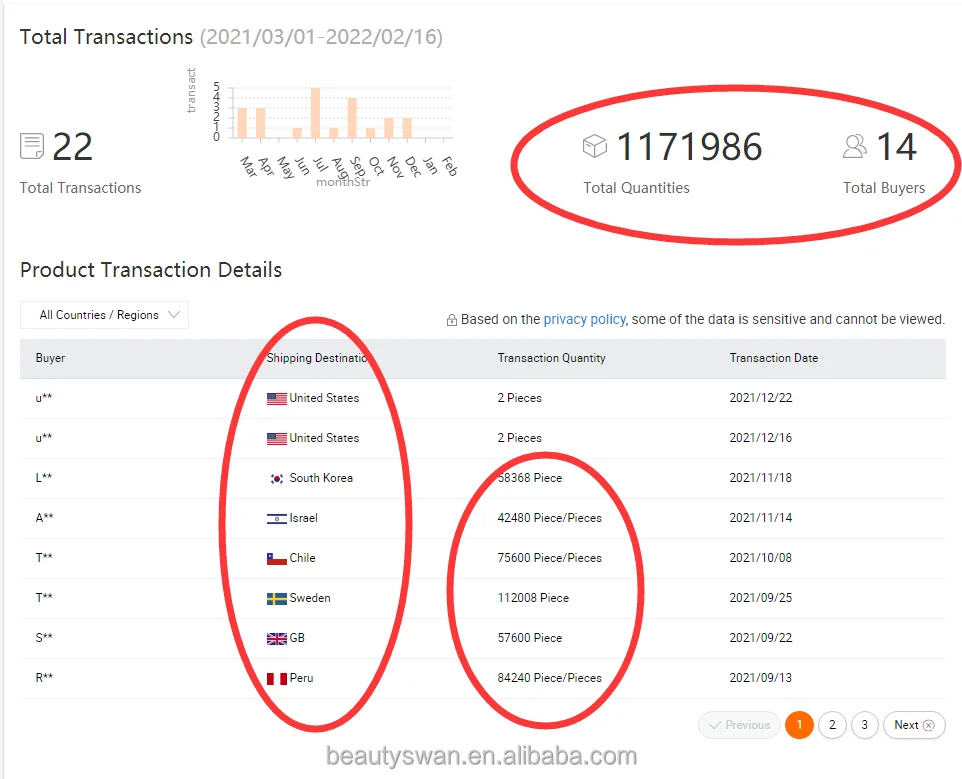The image size is (962, 779).
Task: Click the Total Buyers people icon
Action: coord(855,147)
